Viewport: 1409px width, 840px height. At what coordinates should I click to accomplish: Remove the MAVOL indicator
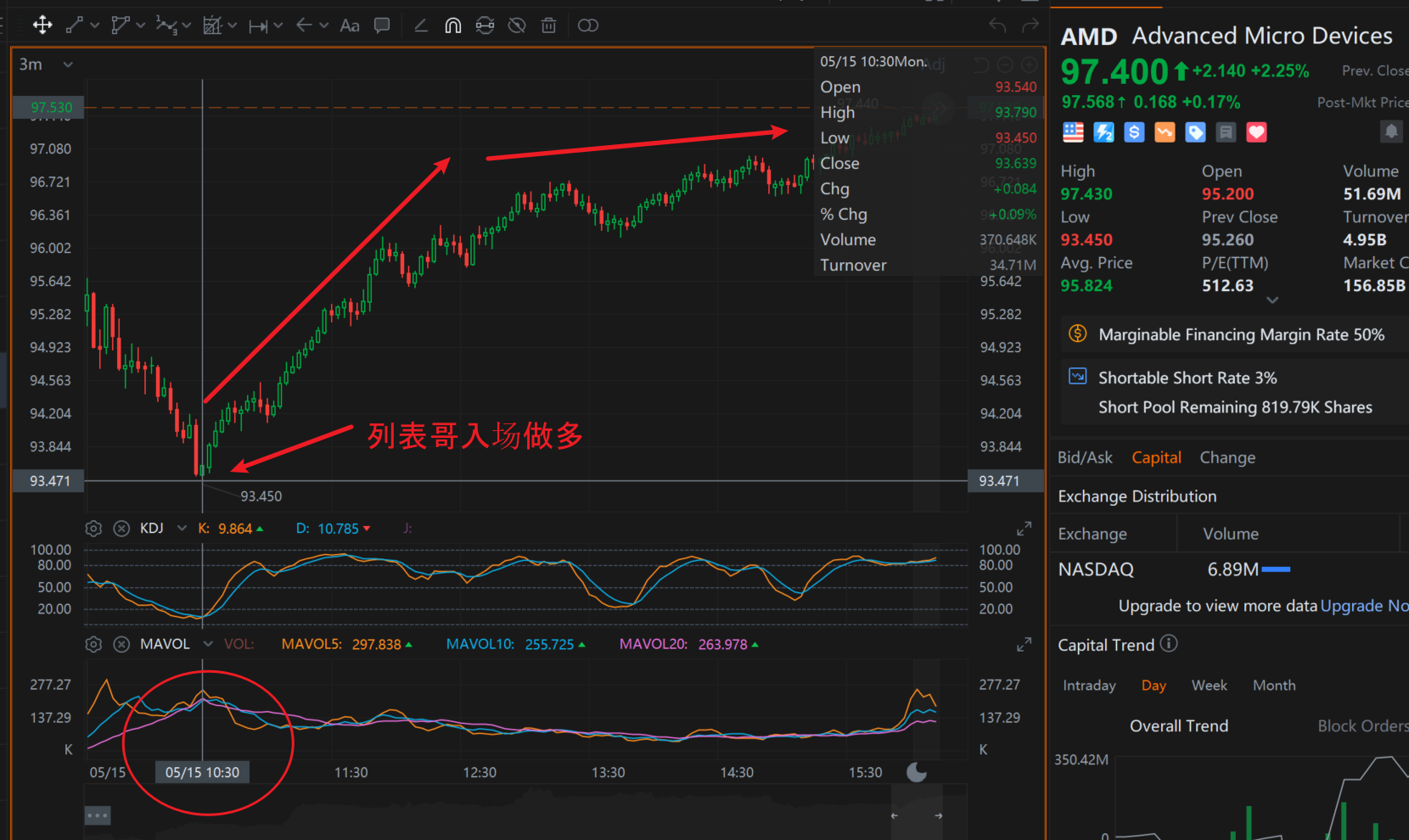121,645
